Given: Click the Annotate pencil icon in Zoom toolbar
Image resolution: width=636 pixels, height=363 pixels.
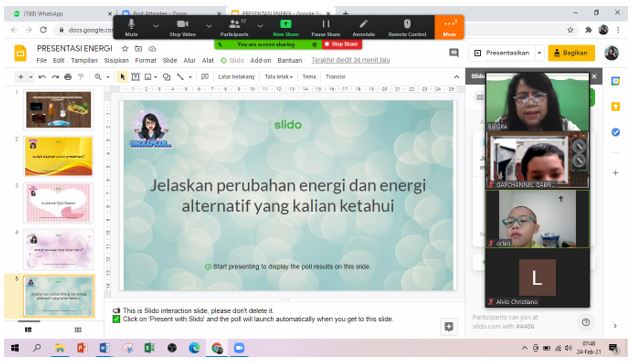Looking at the screenshot, I should 363,27.
